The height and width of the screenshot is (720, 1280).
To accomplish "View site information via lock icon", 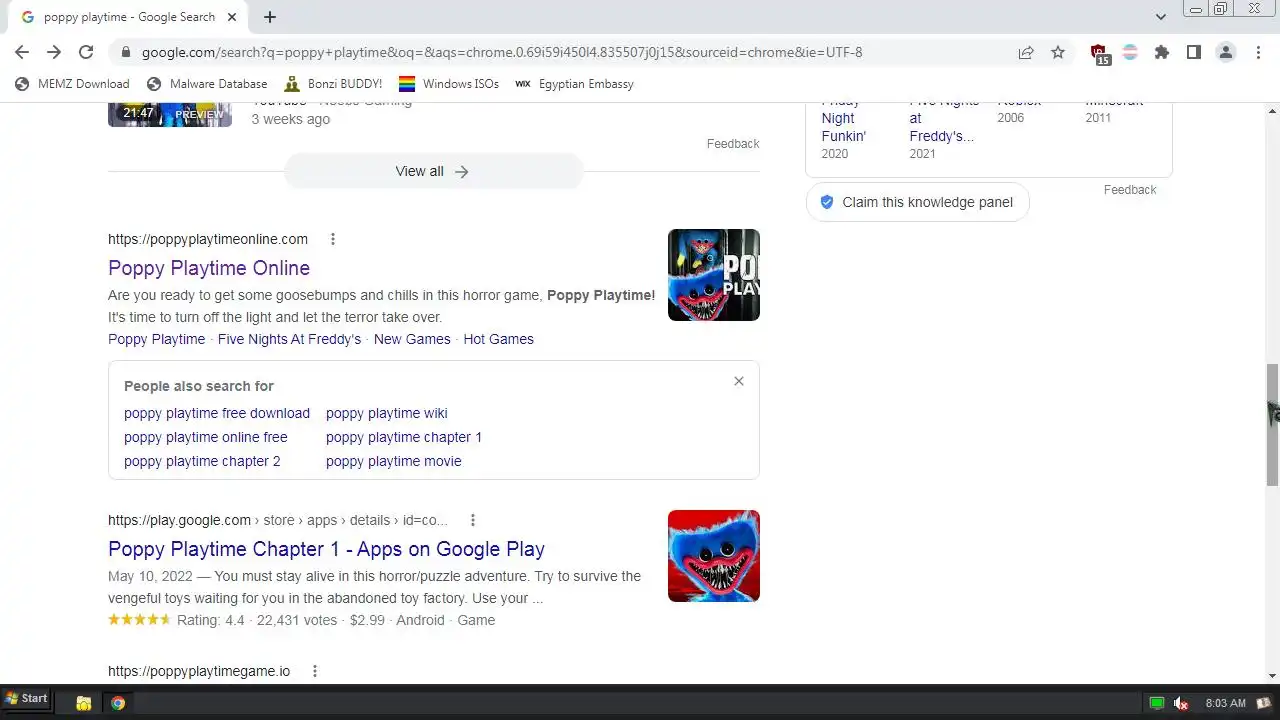I will 125,52.
